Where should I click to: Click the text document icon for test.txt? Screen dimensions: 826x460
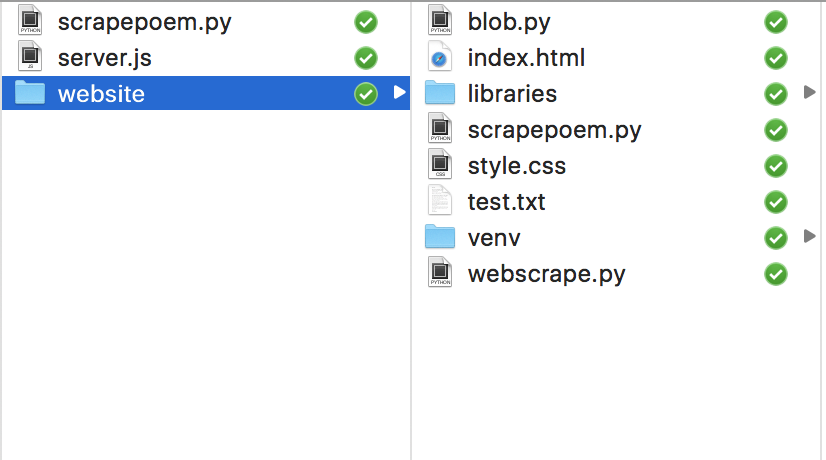tap(440, 200)
